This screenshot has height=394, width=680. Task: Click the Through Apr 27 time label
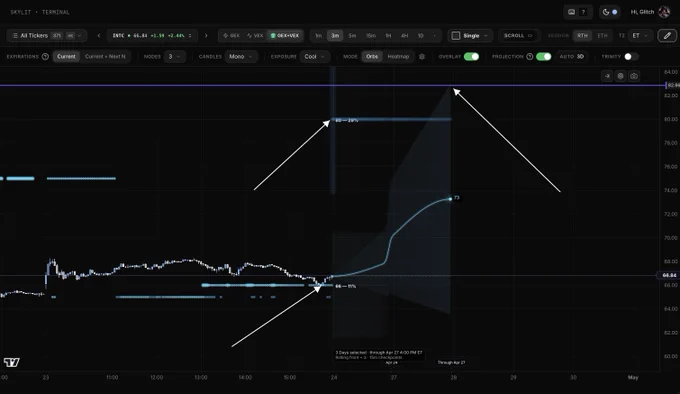(451, 362)
